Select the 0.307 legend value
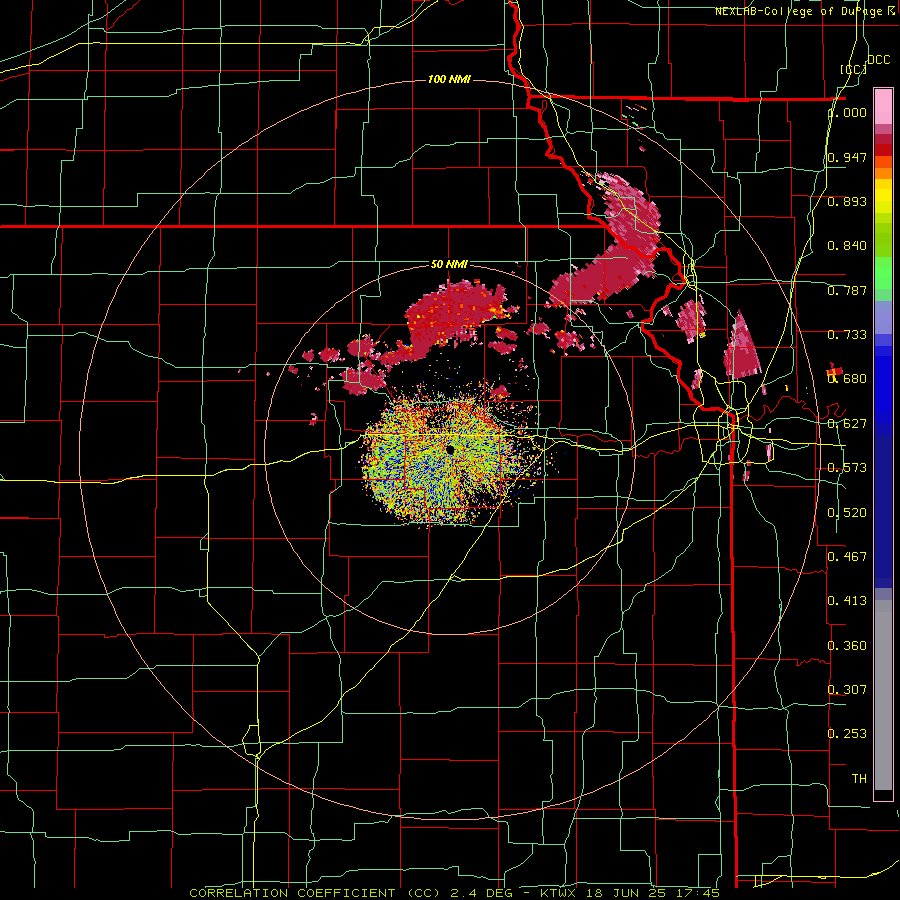 [x=847, y=689]
